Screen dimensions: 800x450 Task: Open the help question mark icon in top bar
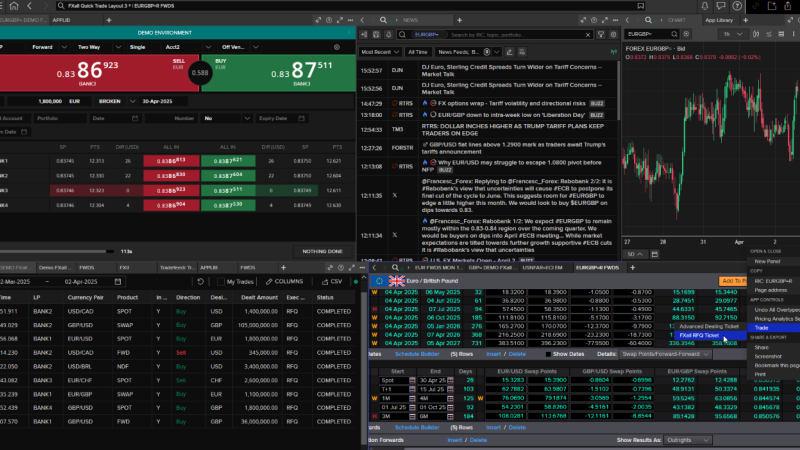(x=737, y=6)
